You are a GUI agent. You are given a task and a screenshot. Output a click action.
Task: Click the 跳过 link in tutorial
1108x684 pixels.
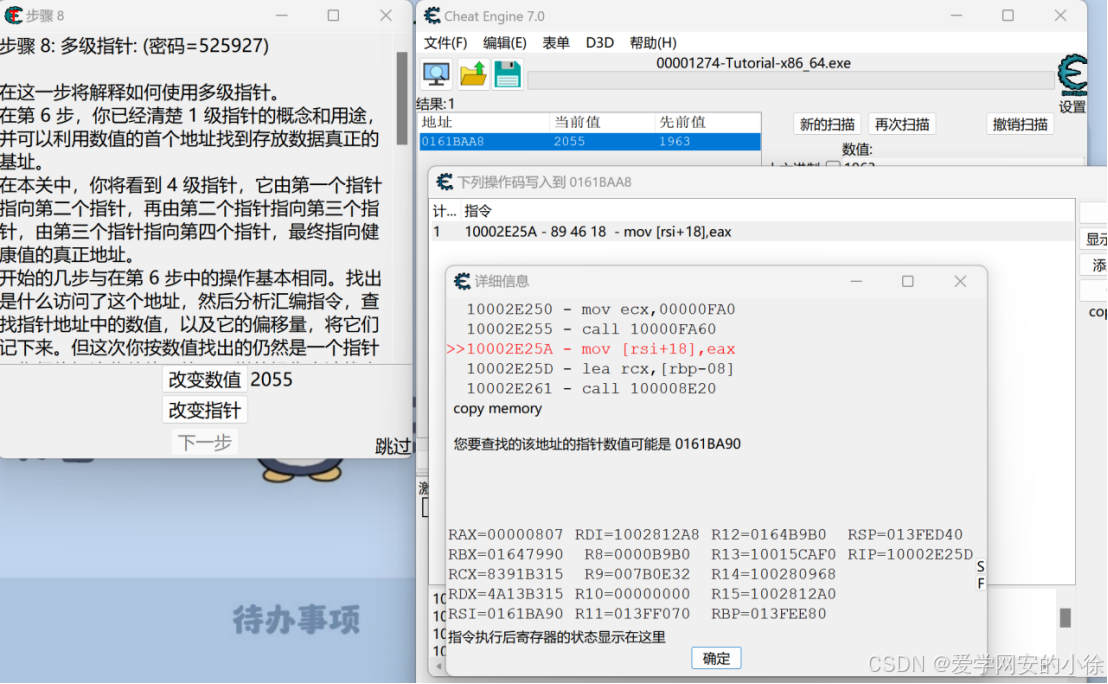pos(392,446)
